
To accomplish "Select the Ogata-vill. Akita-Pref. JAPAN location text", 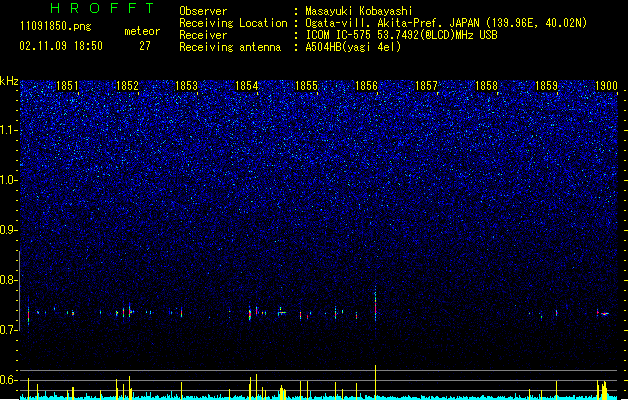I will pos(446,23).
